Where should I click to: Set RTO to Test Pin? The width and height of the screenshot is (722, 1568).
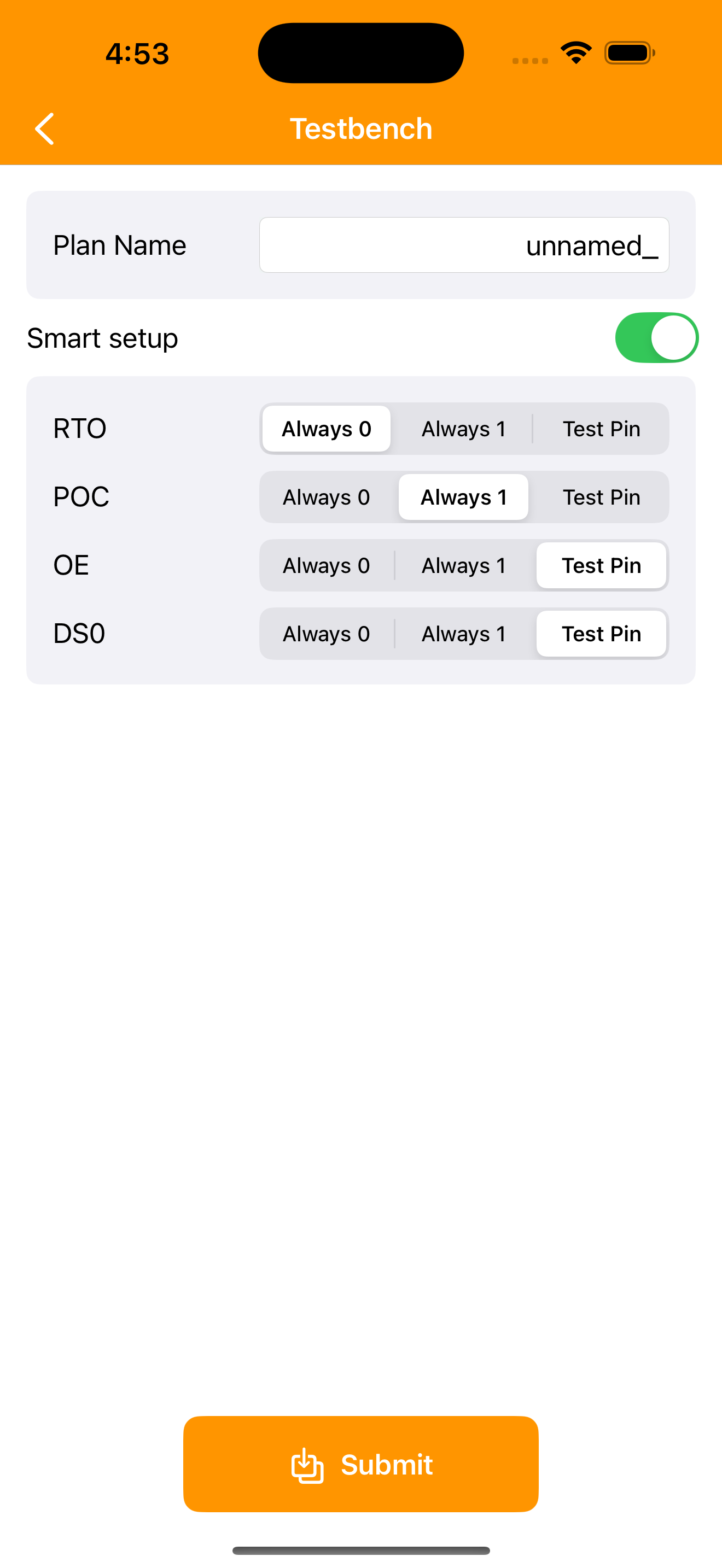click(x=602, y=429)
